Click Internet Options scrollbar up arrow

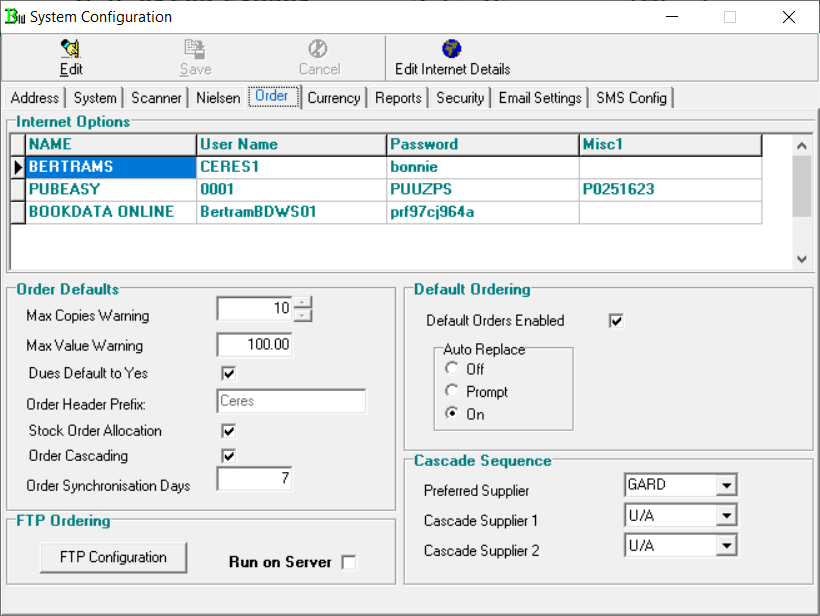tap(802, 145)
